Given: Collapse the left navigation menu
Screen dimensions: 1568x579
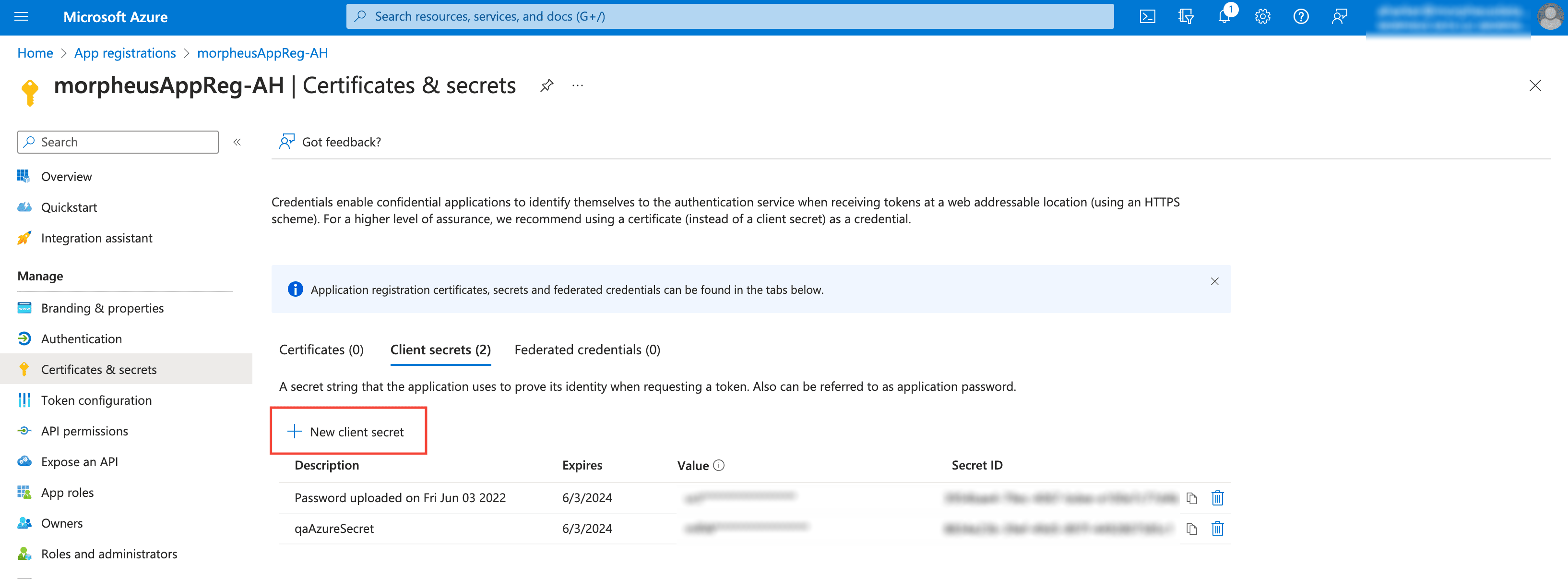Looking at the screenshot, I should (238, 143).
